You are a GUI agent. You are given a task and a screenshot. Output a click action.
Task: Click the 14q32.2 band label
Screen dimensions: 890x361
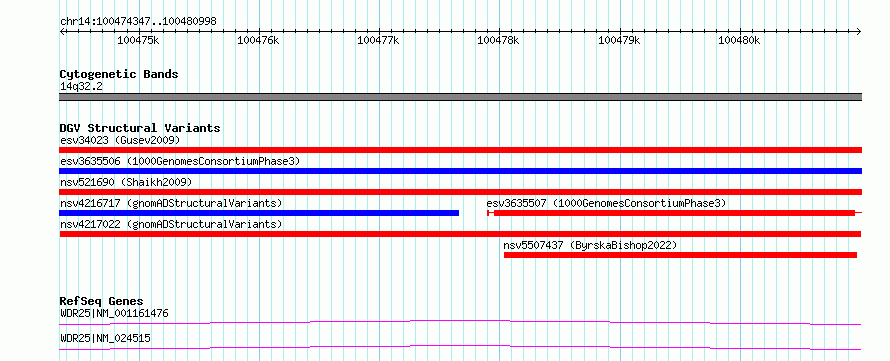[x=81, y=87]
